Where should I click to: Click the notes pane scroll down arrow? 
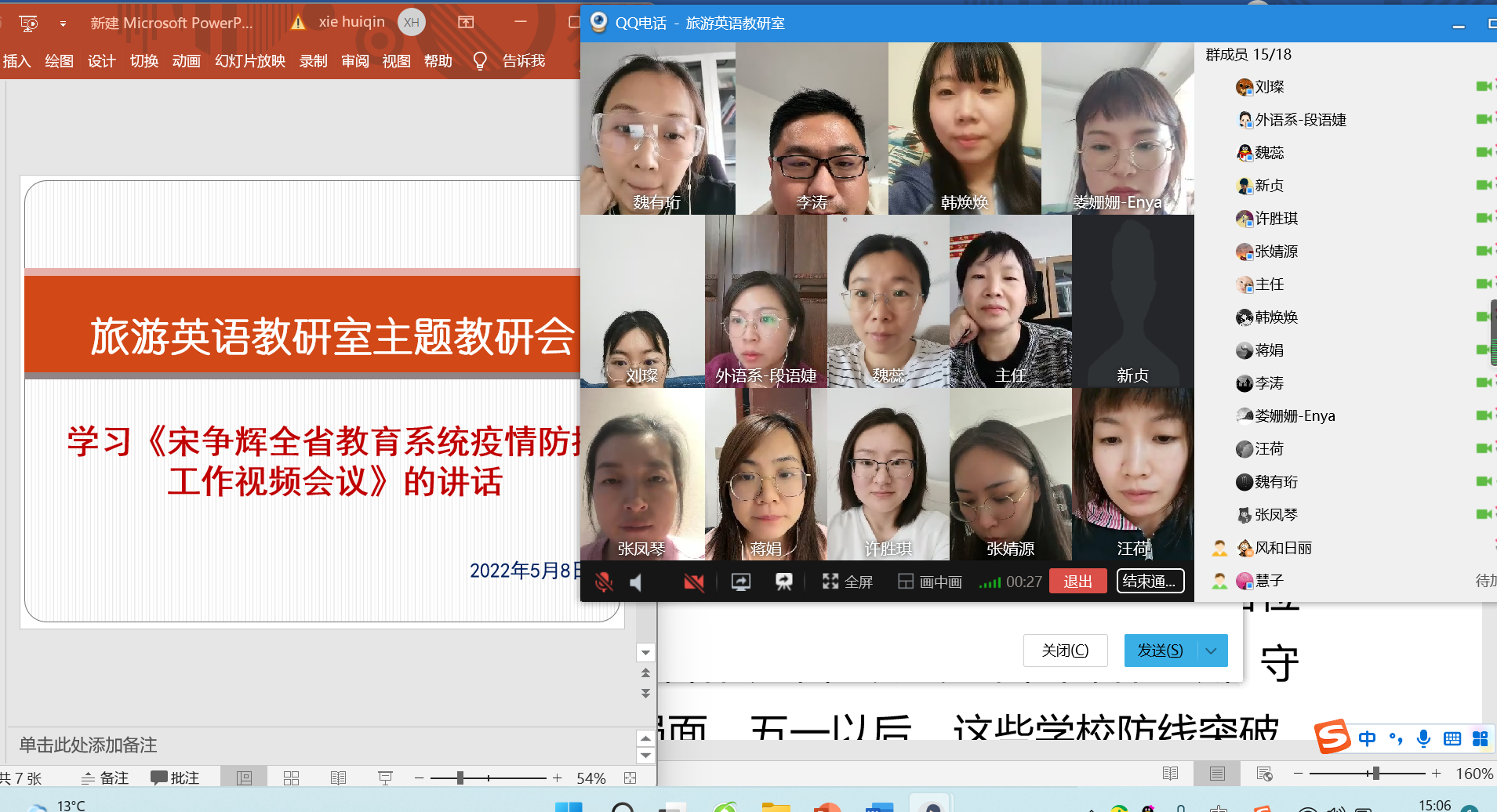click(x=645, y=756)
